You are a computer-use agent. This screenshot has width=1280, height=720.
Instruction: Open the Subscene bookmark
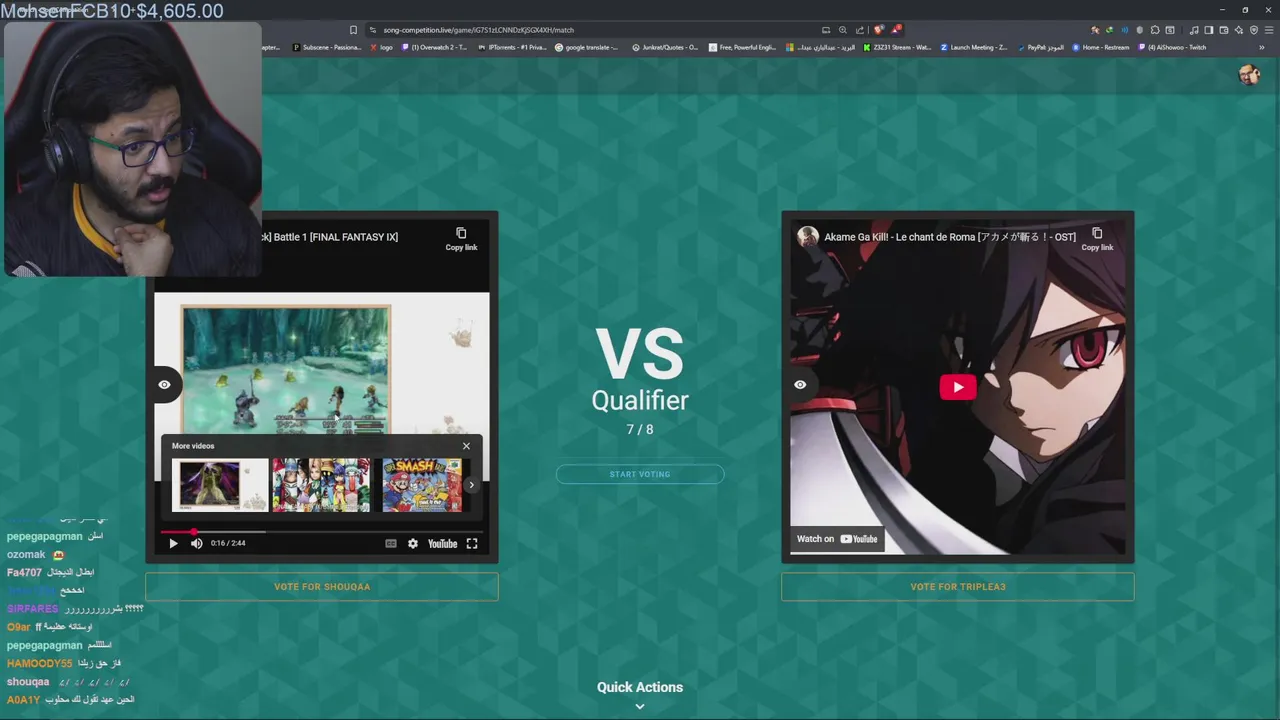[327, 47]
